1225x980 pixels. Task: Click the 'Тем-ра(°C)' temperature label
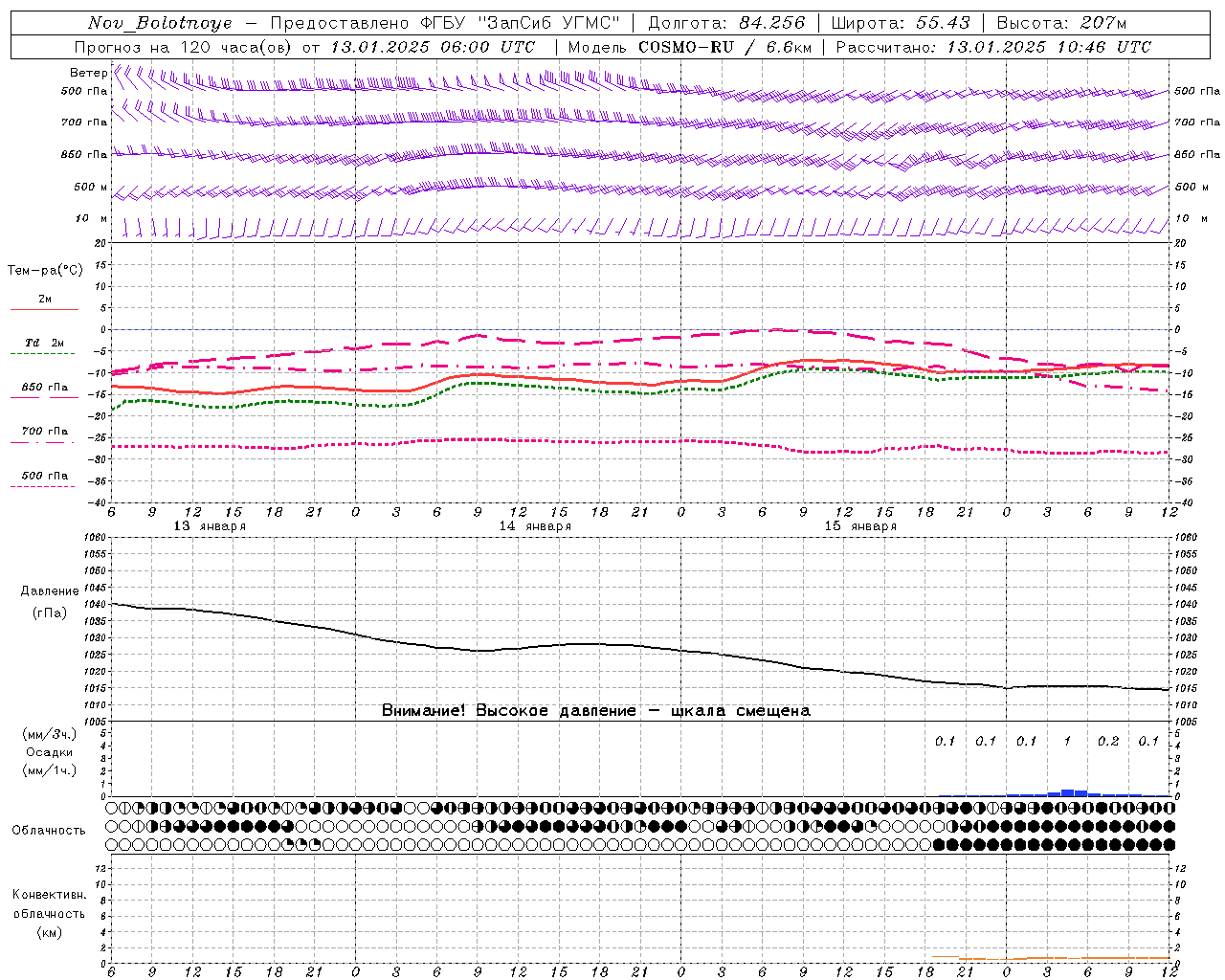pyautogui.click(x=45, y=271)
